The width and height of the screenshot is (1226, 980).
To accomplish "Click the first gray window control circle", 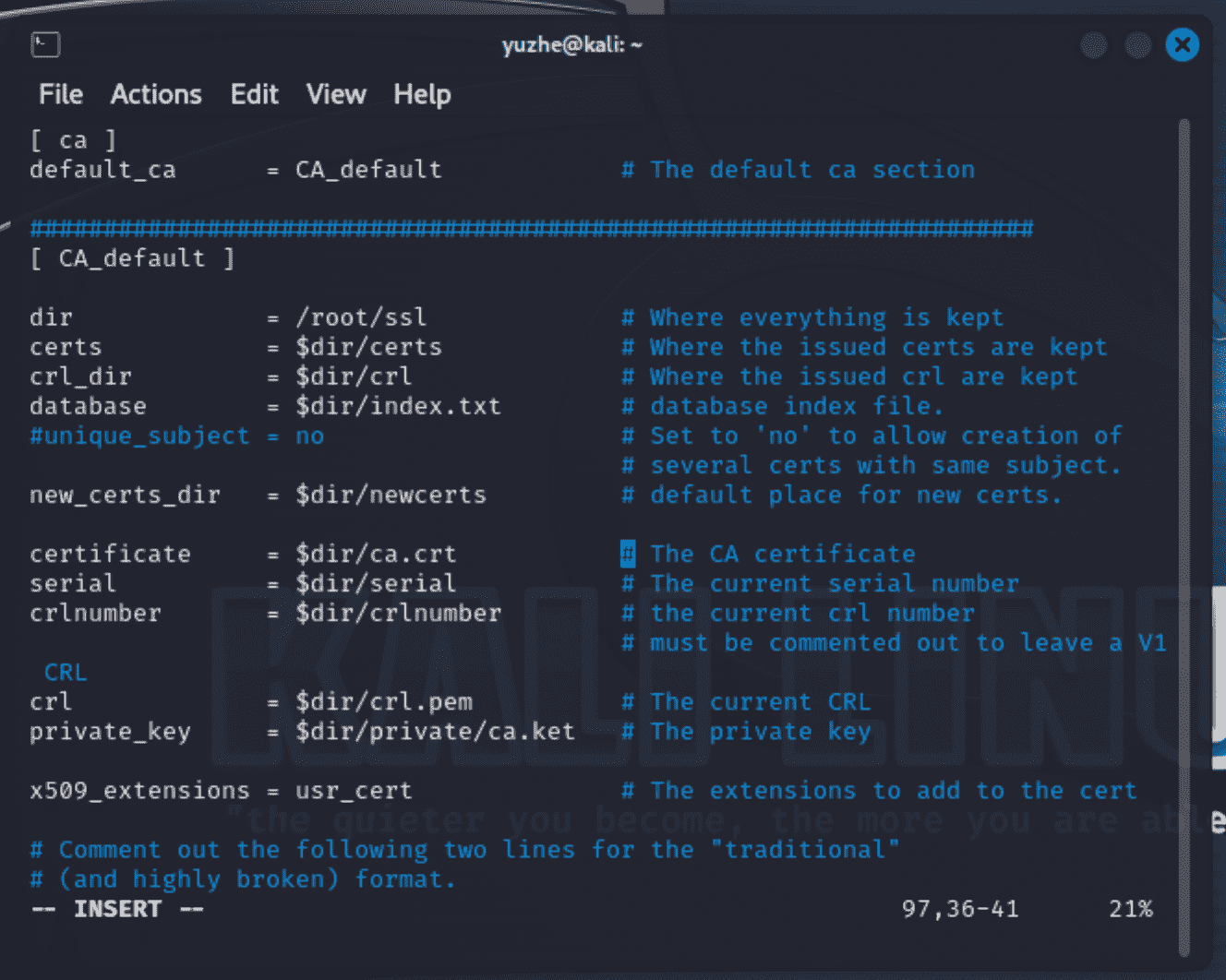I will click(x=1094, y=44).
